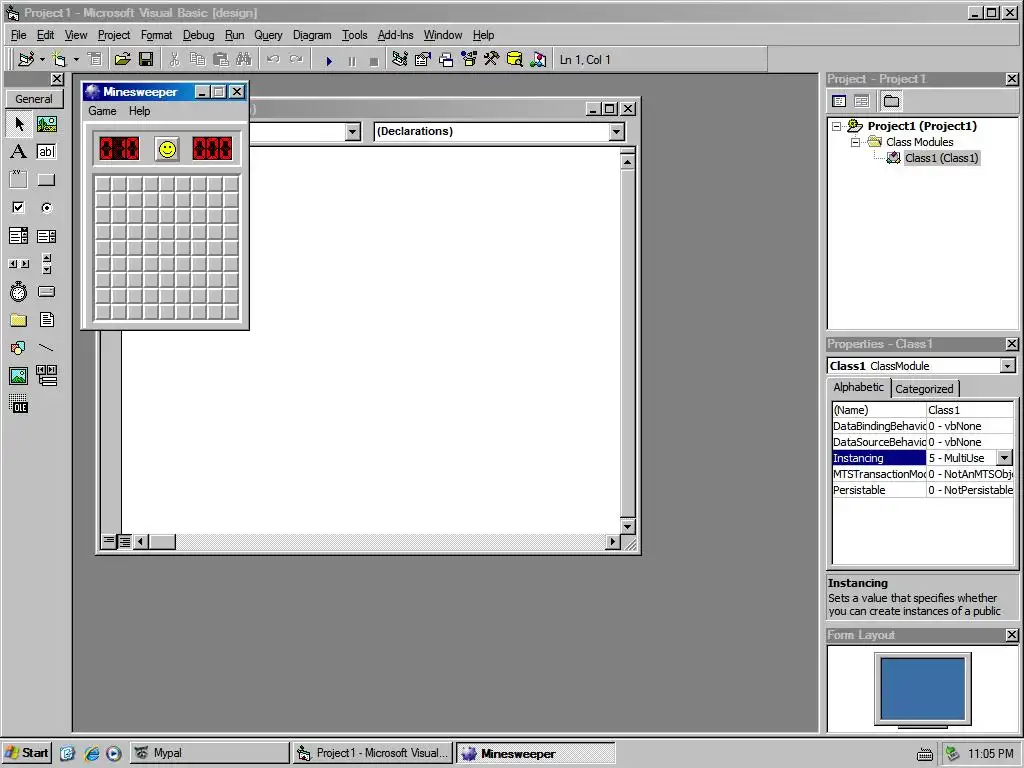Select Class1 (Class1) in the project tree
1024x768 pixels.
[941, 158]
